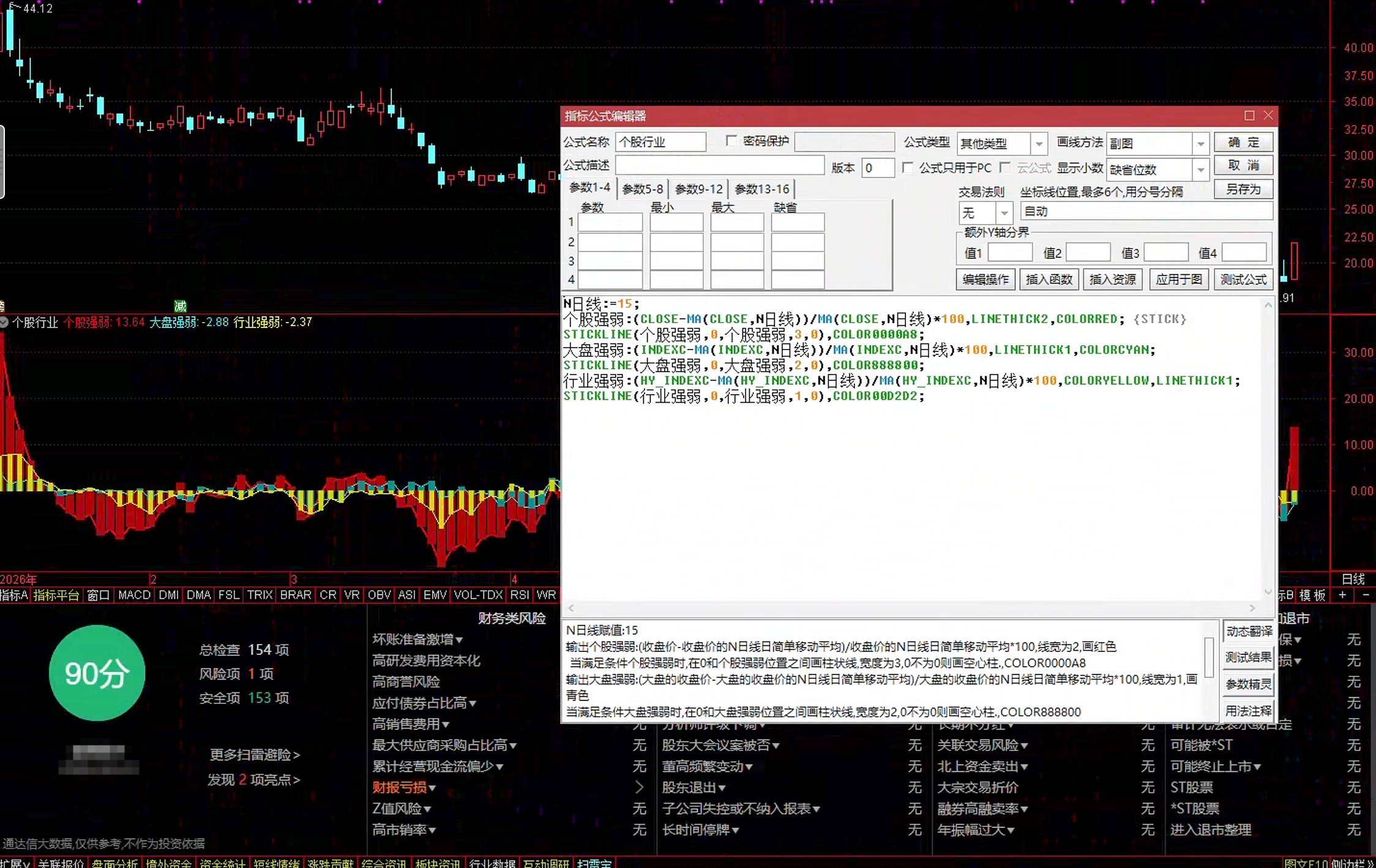The width and height of the screenshot is (1376, 868).
Task: Click the 值4 input field
Action: click(1244, 253)
